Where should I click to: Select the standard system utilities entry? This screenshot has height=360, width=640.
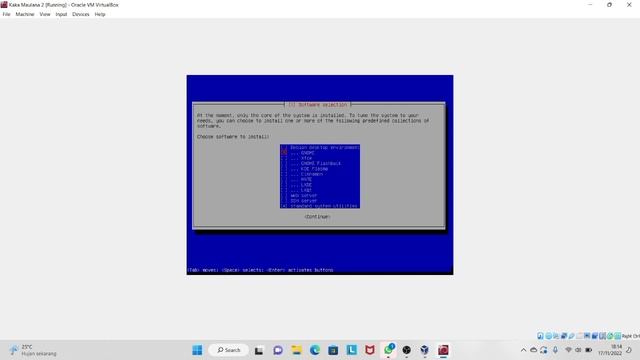coord(320,206)
